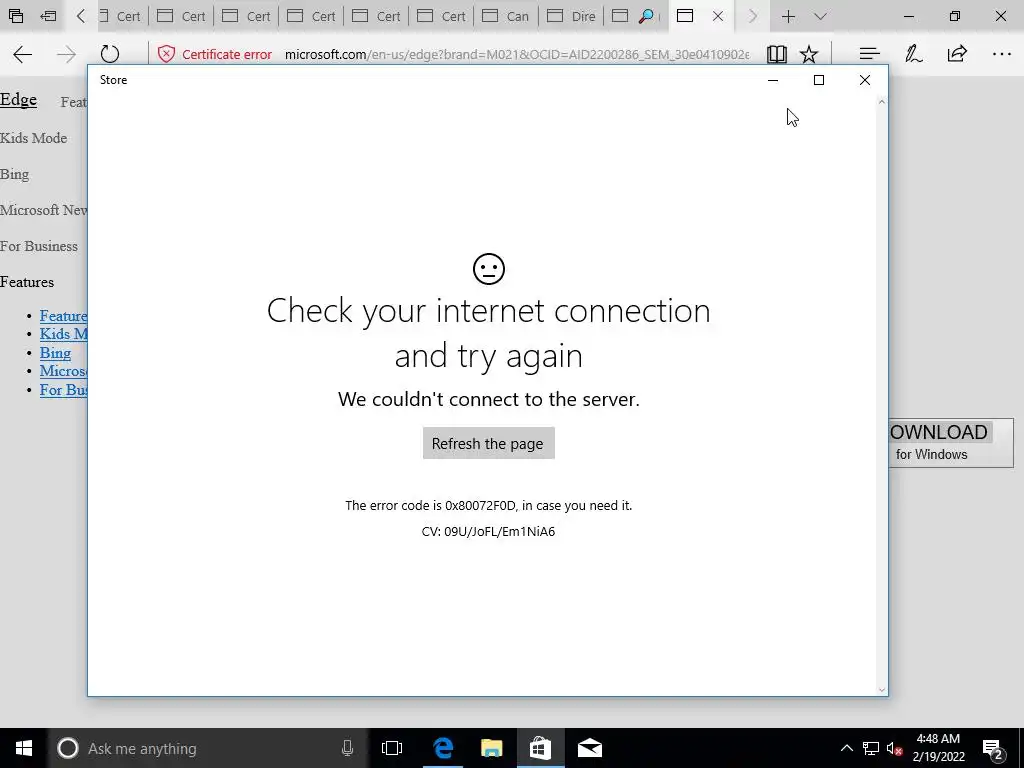Open File Explorer from taskbar
Screen dimensions: 1024x768
coord(492,748)
